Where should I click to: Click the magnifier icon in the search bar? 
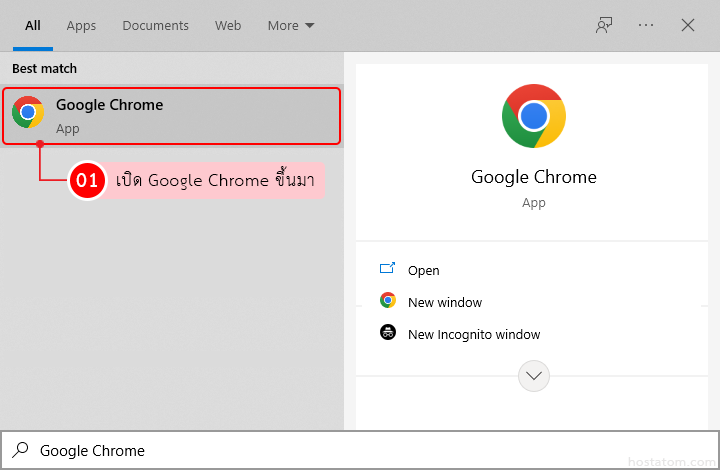(x=20, y=451)
